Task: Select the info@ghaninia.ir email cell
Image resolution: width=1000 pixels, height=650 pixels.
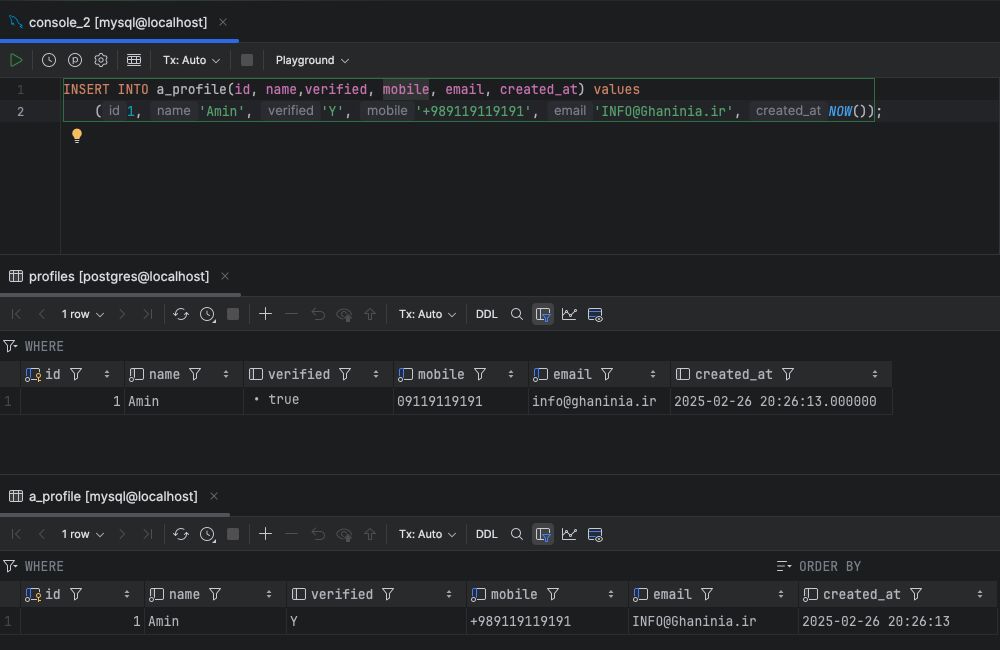Action: [599, 401]
